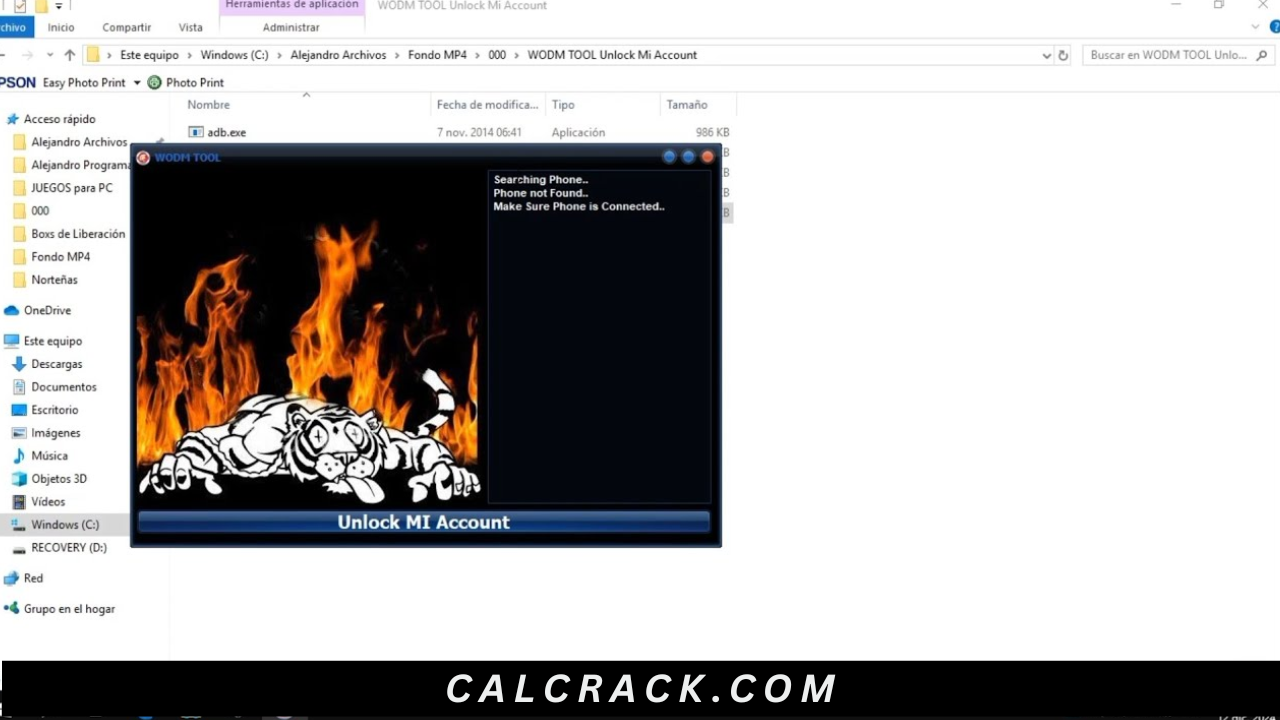Image resolution: width=1280 pixels, height=720 pixels.
Task: Switch to the Compartir ribbon tab
Action: [x=127, y=27]
